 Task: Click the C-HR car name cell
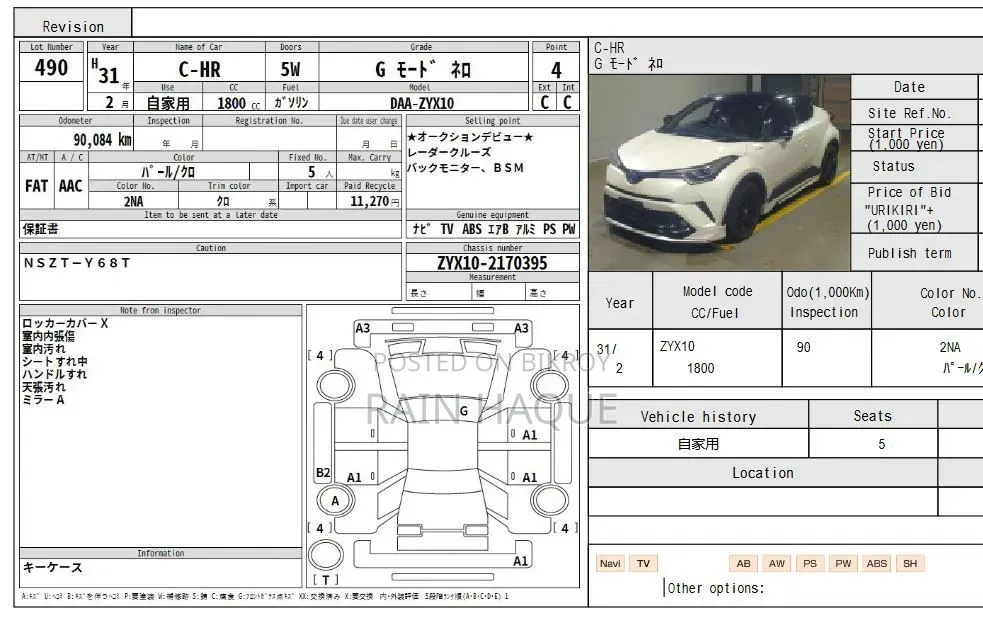pos(199,68)
